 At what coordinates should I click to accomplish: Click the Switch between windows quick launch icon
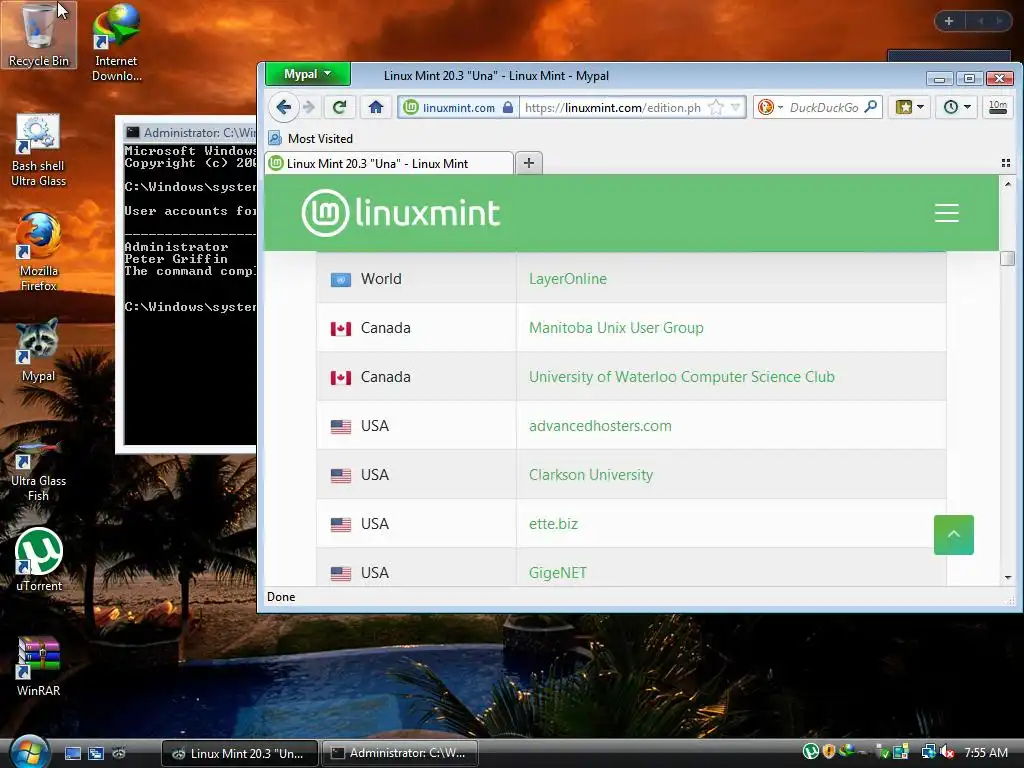pyautogui.click(x=96, y=753)
